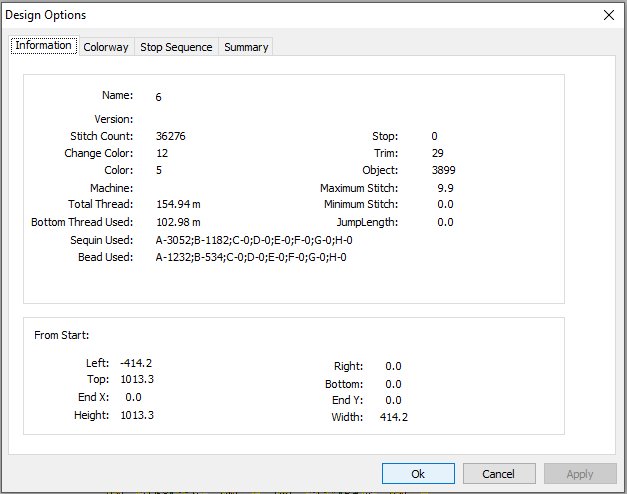Click the Bottom value 0.0

[x=393, y=384]
